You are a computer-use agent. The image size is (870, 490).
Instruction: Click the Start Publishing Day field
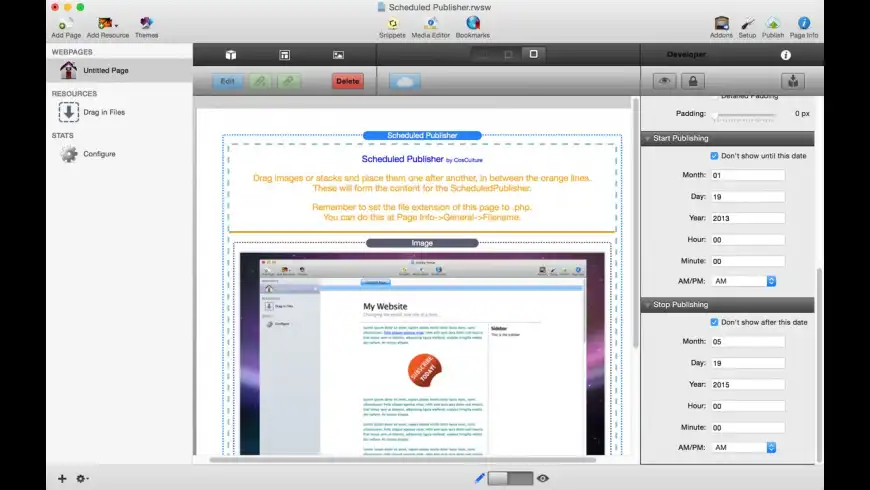[x=748, y=197]
